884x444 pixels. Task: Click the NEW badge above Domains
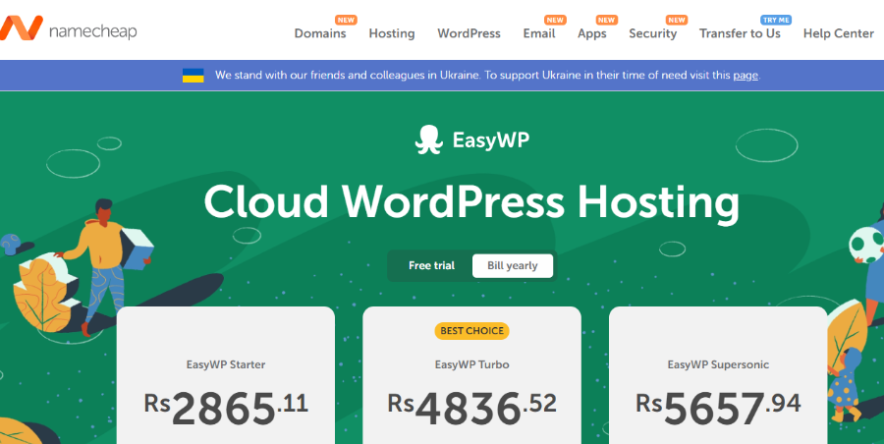tap(346, 20)
